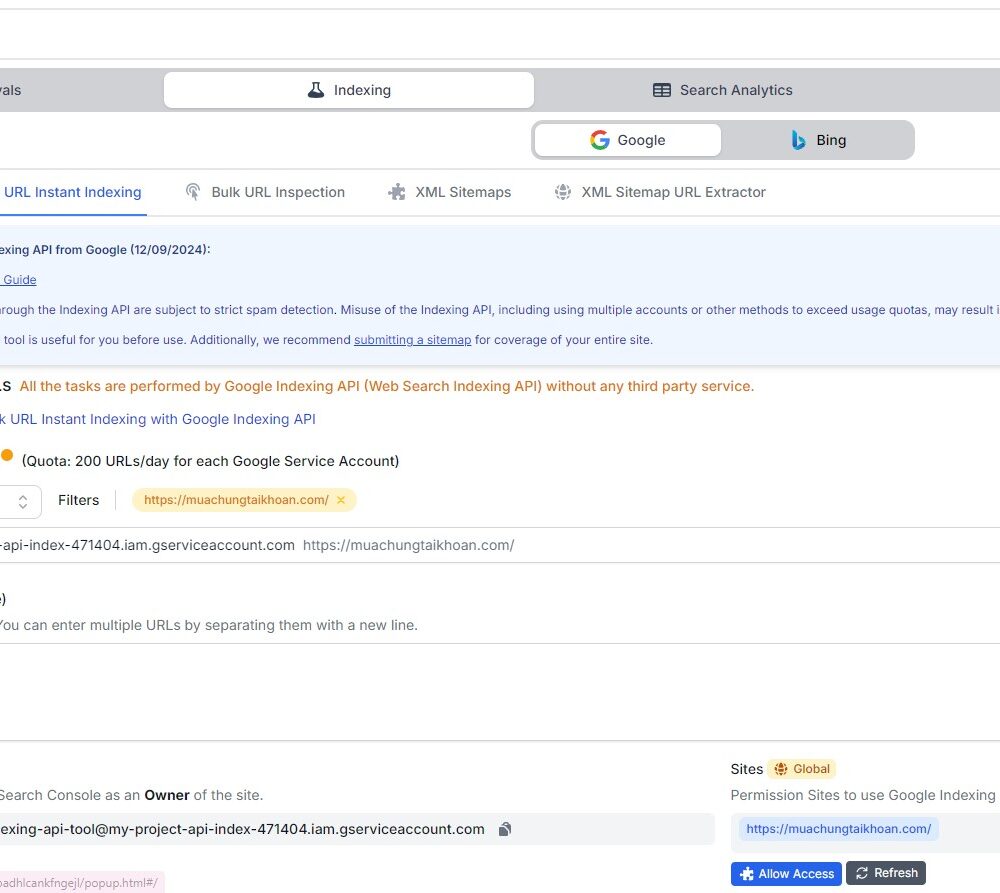The width and height of the screenshot is (1000, 893).
Task: Select the Bulk URL Inspection magnifier icon
Action: pos(192,191)
